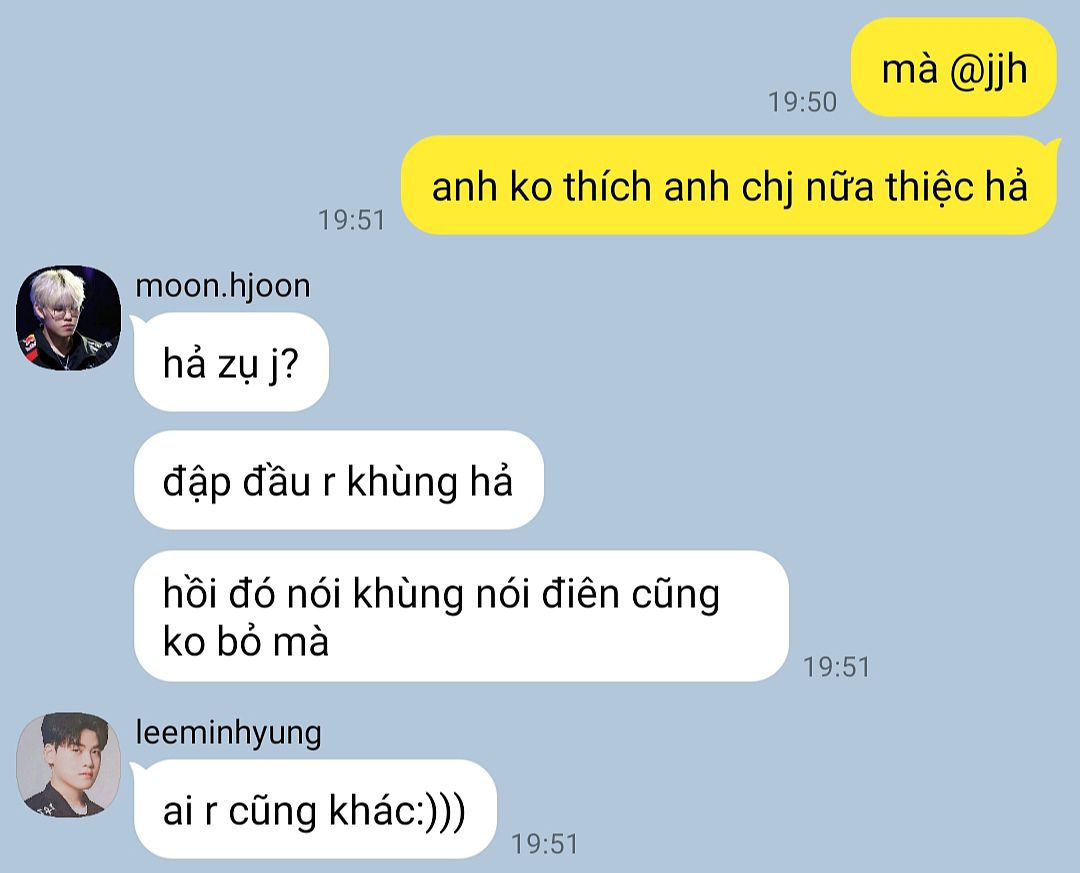Select the "hả zụ j?" message bubble
The height and width of the screenshot is (873, 1080).
pyautogui.click(x=230, y=362)
